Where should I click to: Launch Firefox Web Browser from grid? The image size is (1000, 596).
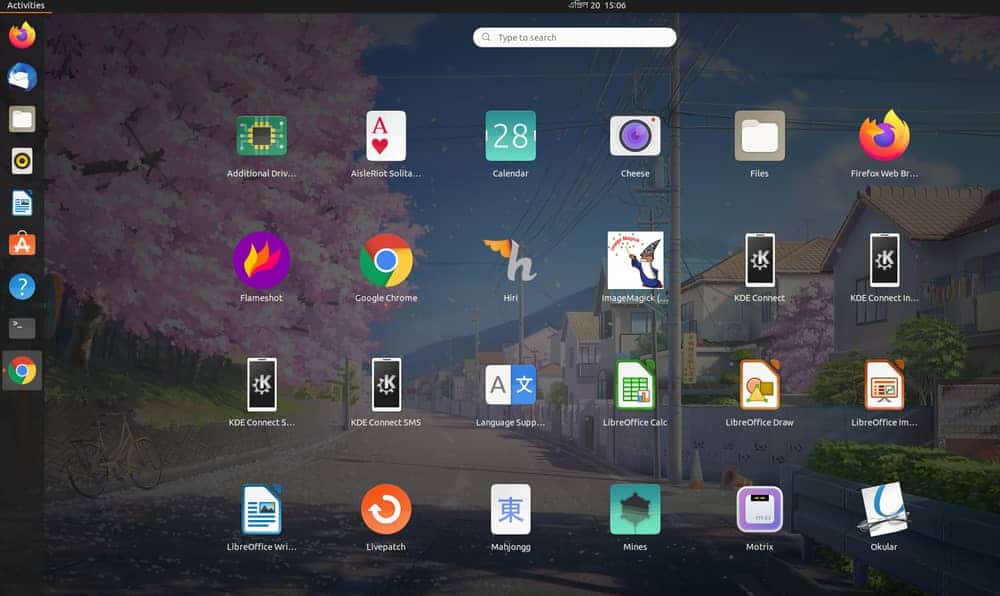tap(884, 136)
